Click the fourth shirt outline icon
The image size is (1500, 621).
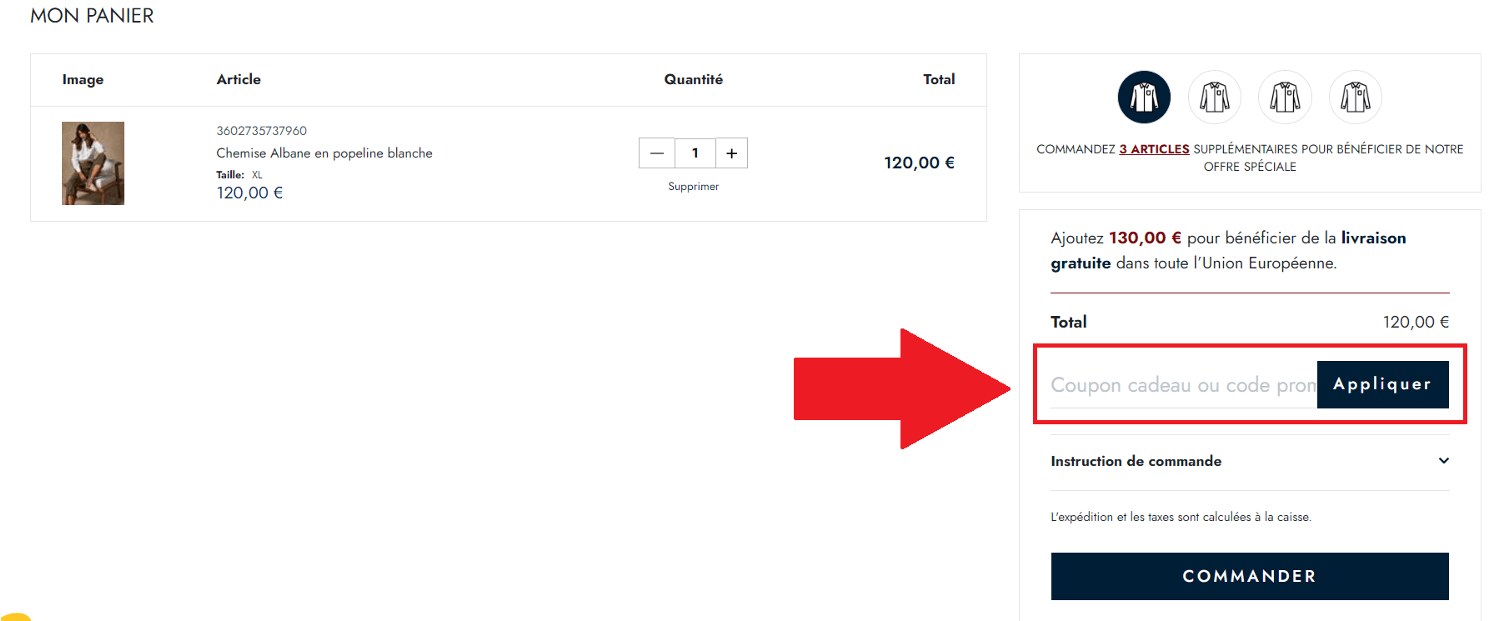[x=1355, y=97]
